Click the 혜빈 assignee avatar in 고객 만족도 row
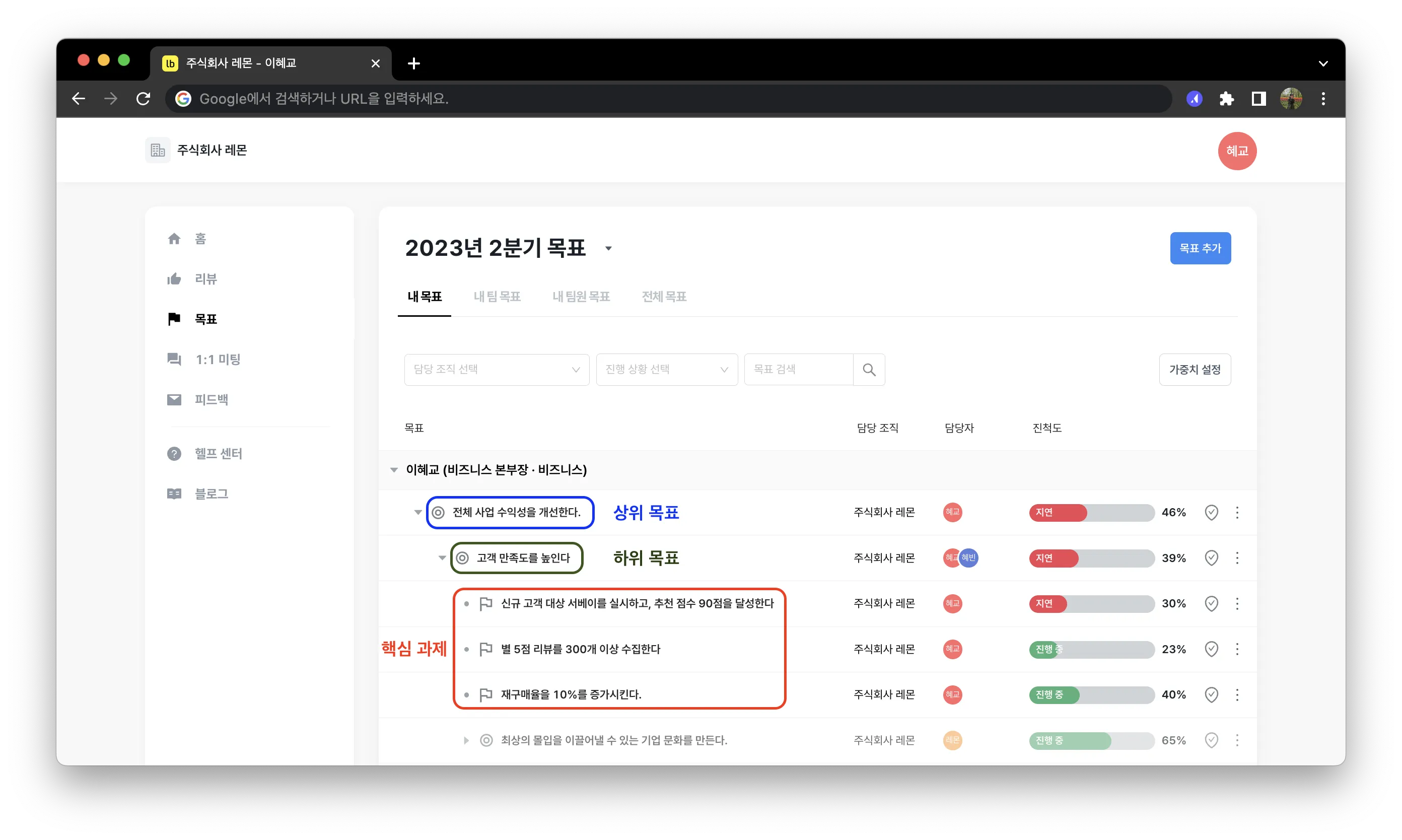The image size is (1402, 840). (x=969, y=558)
